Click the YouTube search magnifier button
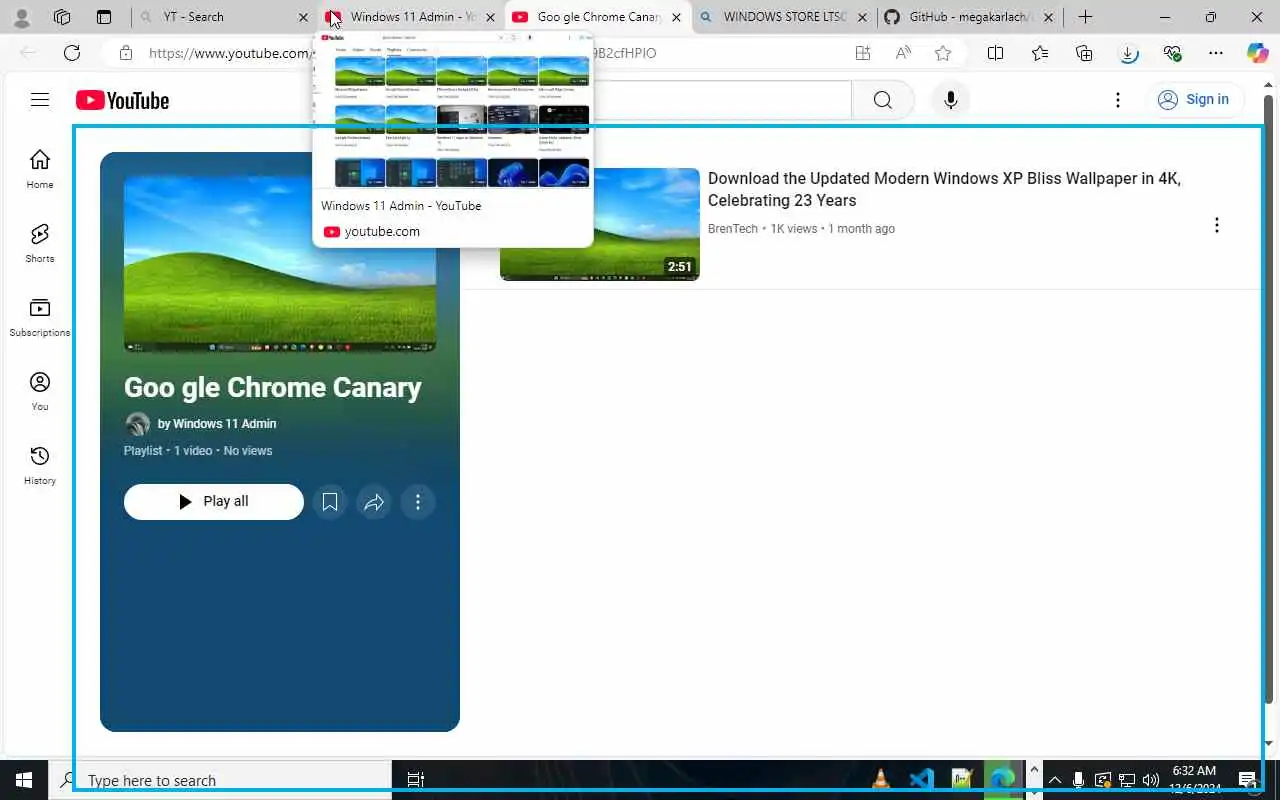 click(883, 100)
